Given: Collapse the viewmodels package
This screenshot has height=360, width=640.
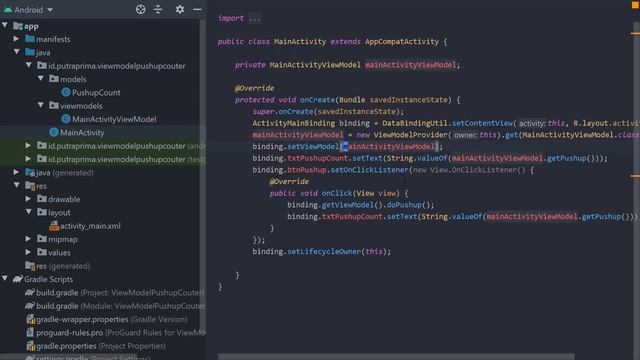Looking at the screenshot, I should pyautogui.click(x=41, y=105).
